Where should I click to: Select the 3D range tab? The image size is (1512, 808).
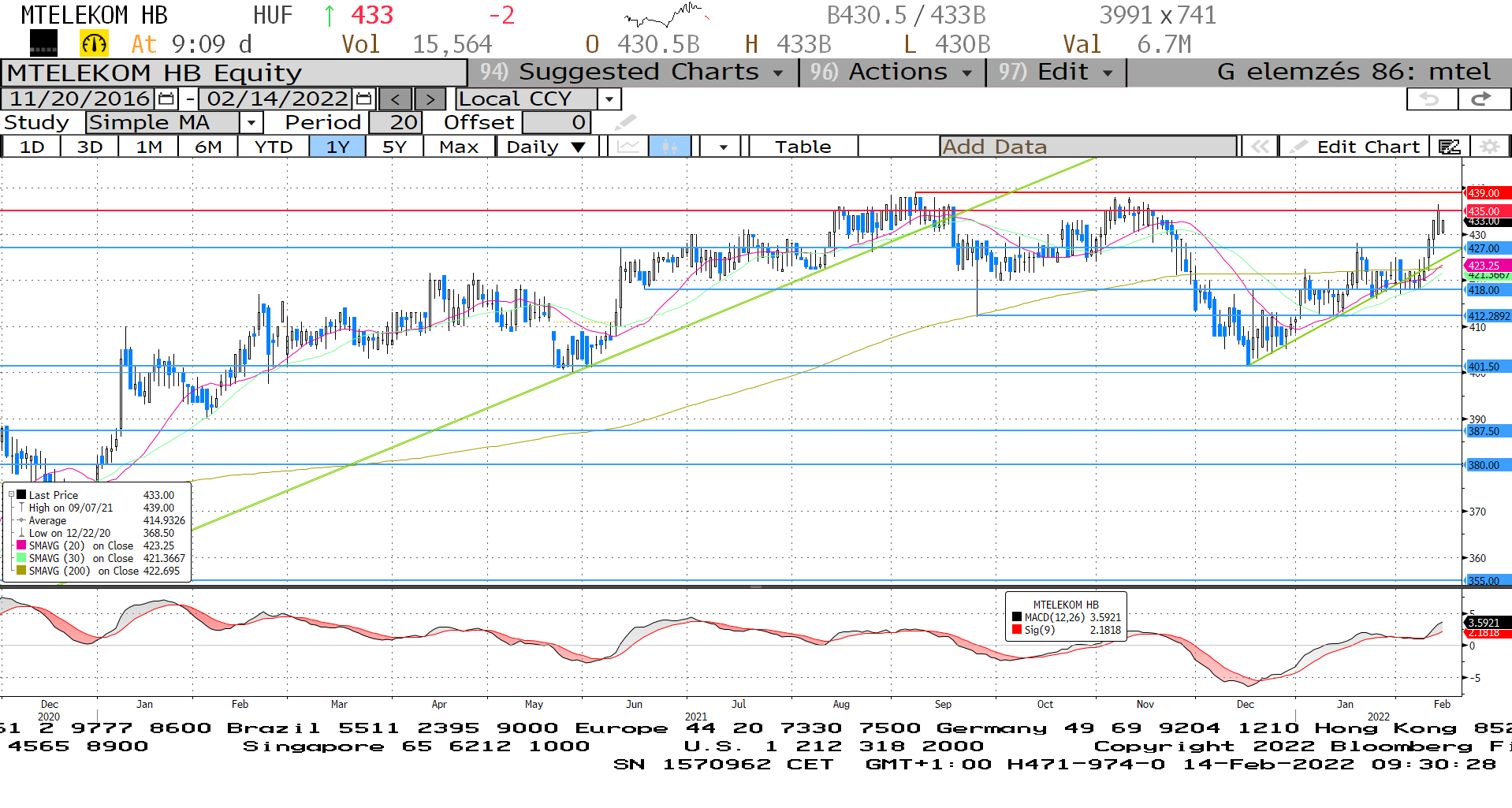point(90,147)
